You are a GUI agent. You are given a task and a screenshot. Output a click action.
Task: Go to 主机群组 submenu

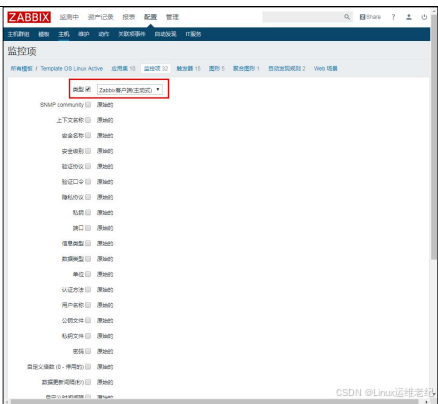(x=18, y=34)
